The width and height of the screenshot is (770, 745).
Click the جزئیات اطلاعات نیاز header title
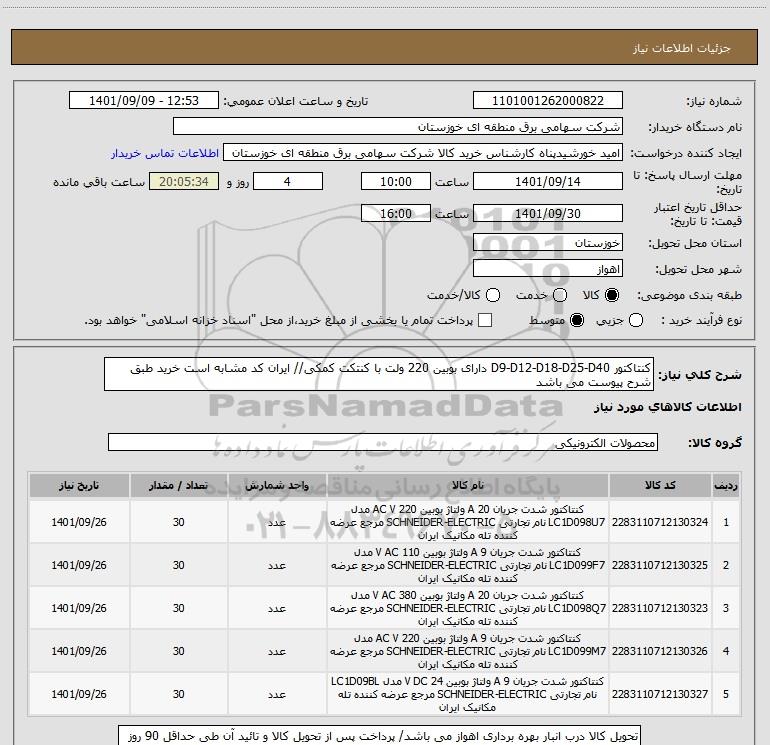(682, 48)
